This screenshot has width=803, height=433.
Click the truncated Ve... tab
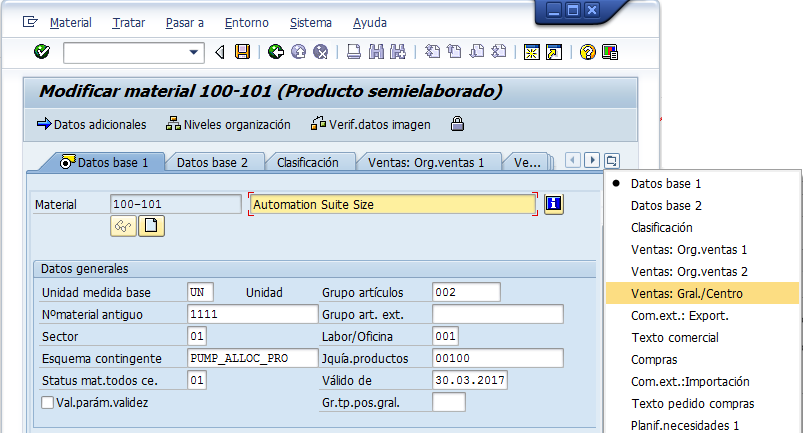pos(527,162)
